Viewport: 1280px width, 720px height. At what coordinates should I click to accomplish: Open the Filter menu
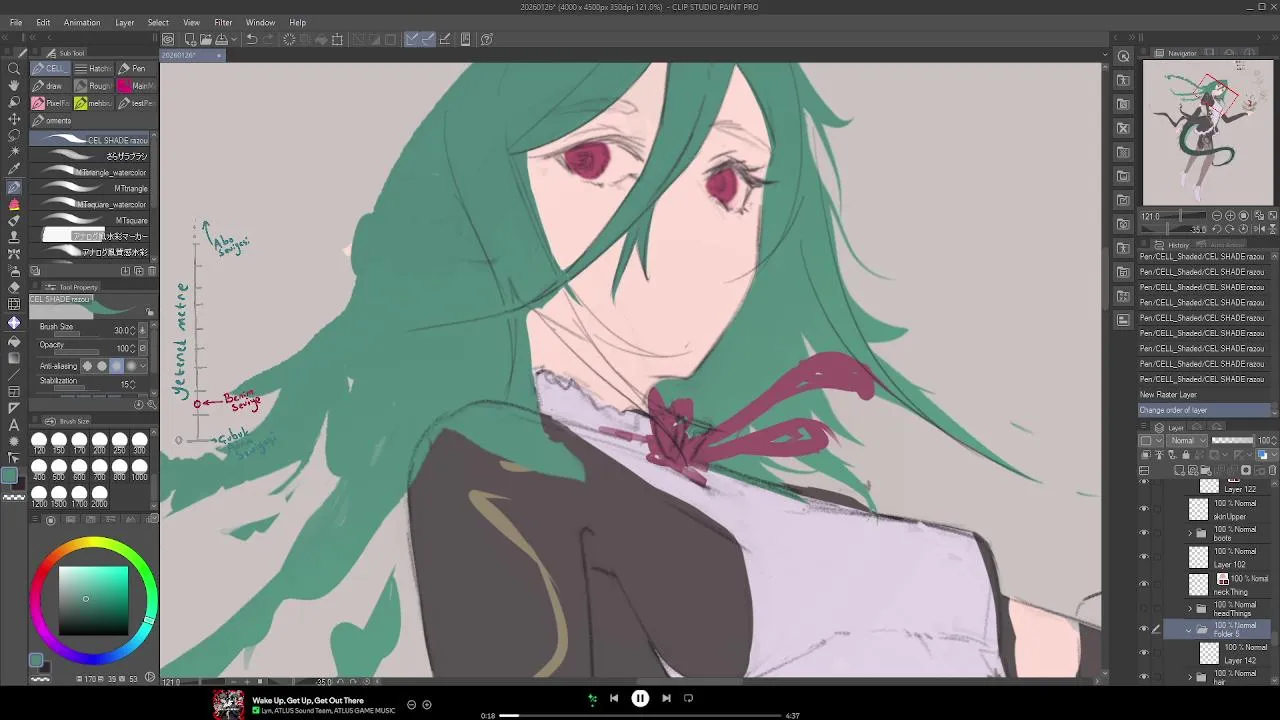(223, 22)
